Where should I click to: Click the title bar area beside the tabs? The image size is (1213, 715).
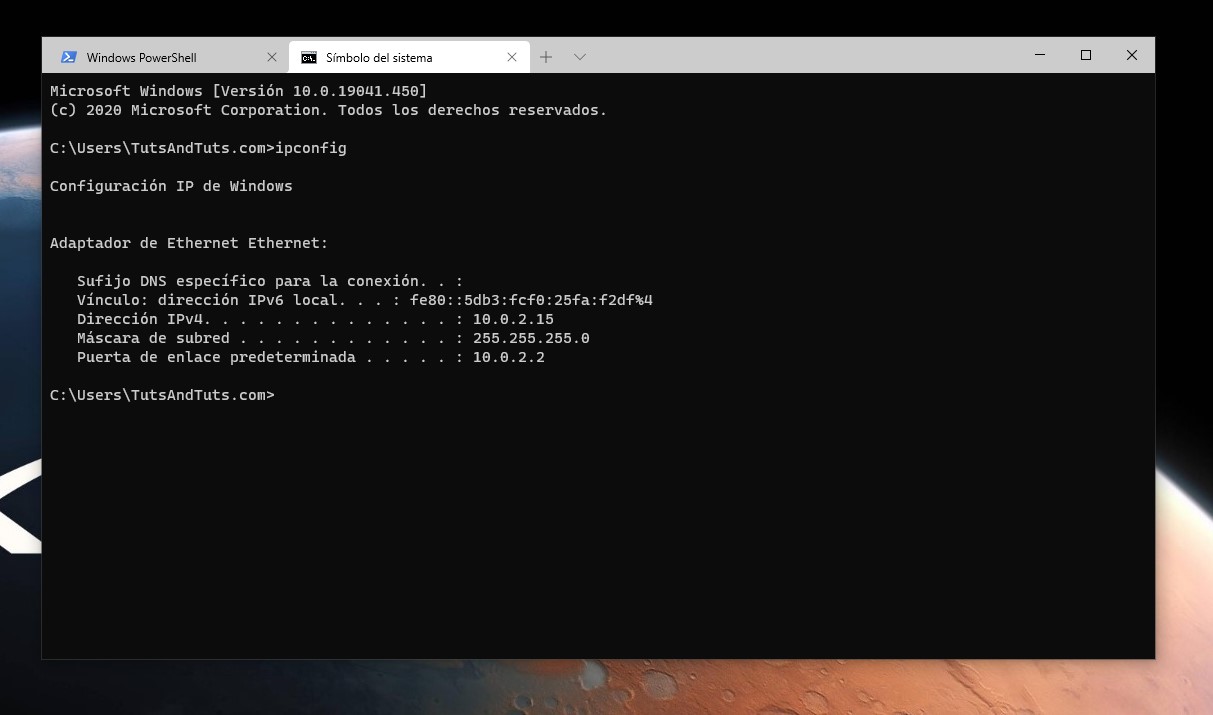(x=800, y=55)
